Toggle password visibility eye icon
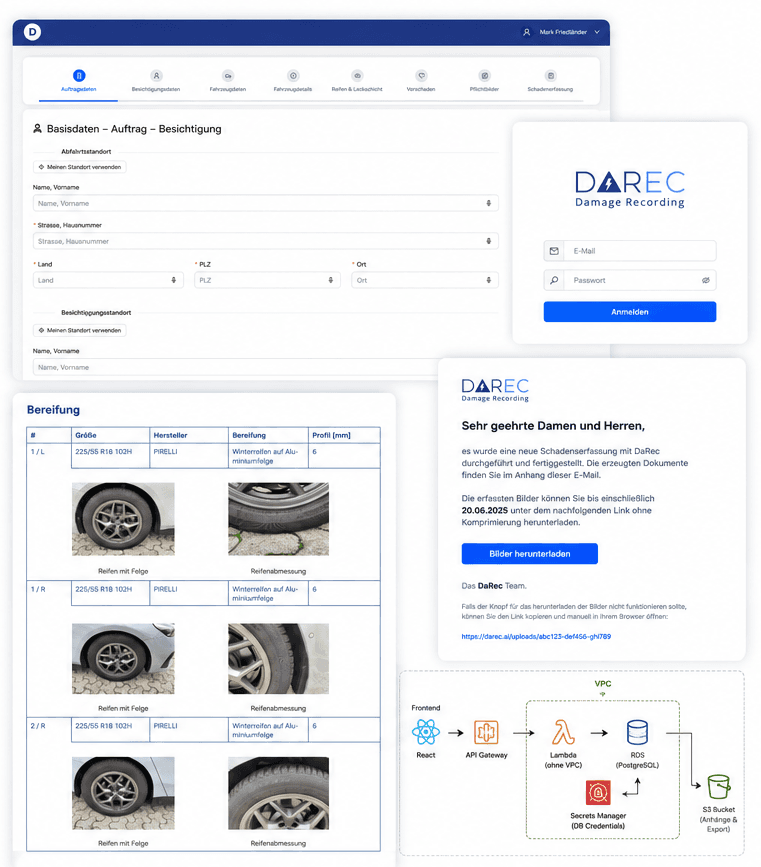The image size is (761, 867). (x=706, y=280)
